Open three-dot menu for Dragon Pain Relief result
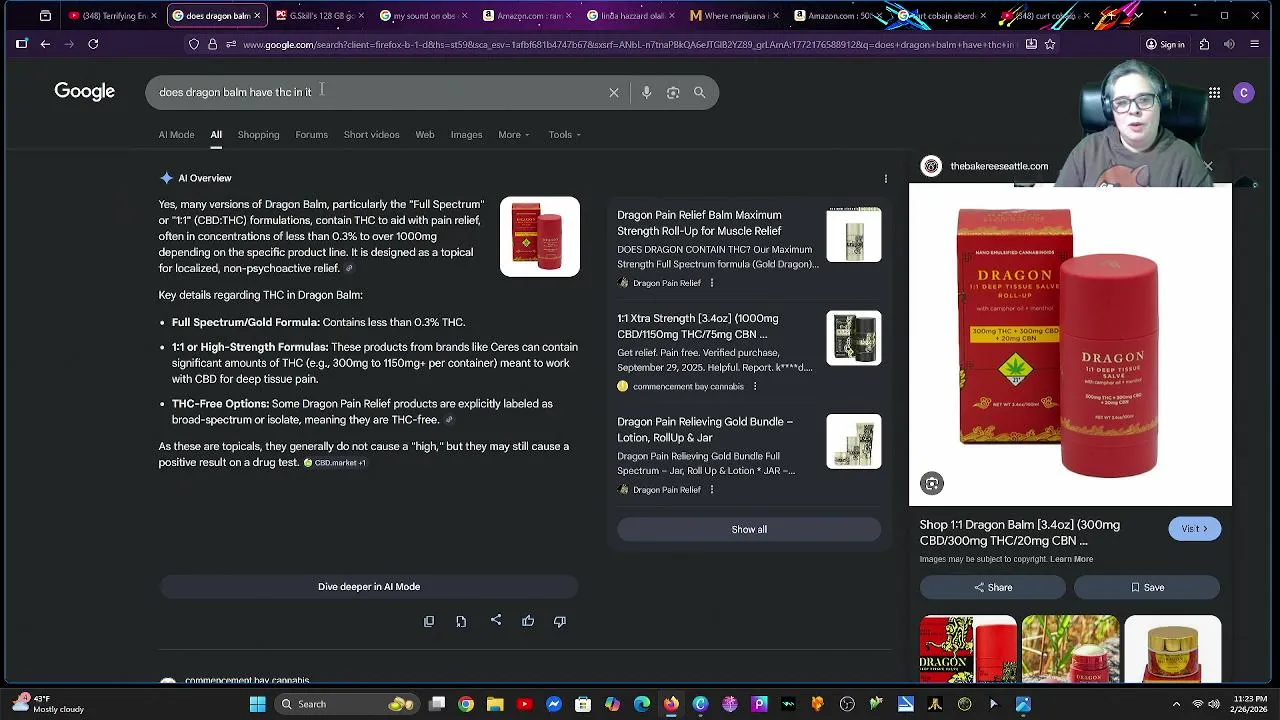 [x=712, y=283]
